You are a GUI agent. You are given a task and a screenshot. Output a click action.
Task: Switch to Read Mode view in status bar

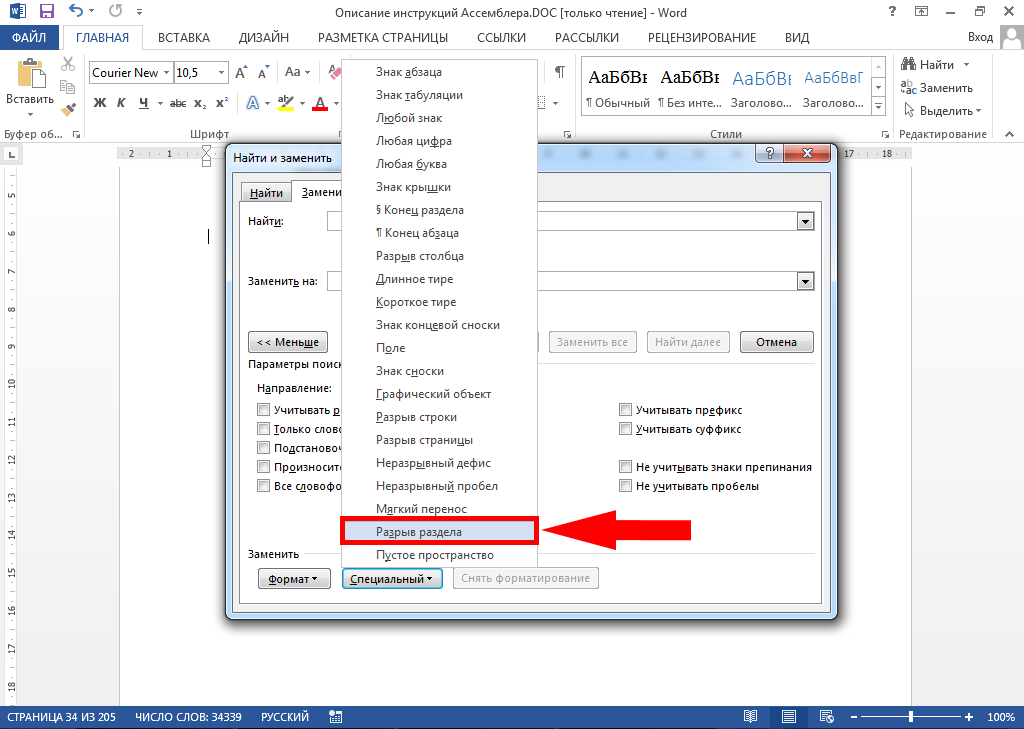[750, 717]
